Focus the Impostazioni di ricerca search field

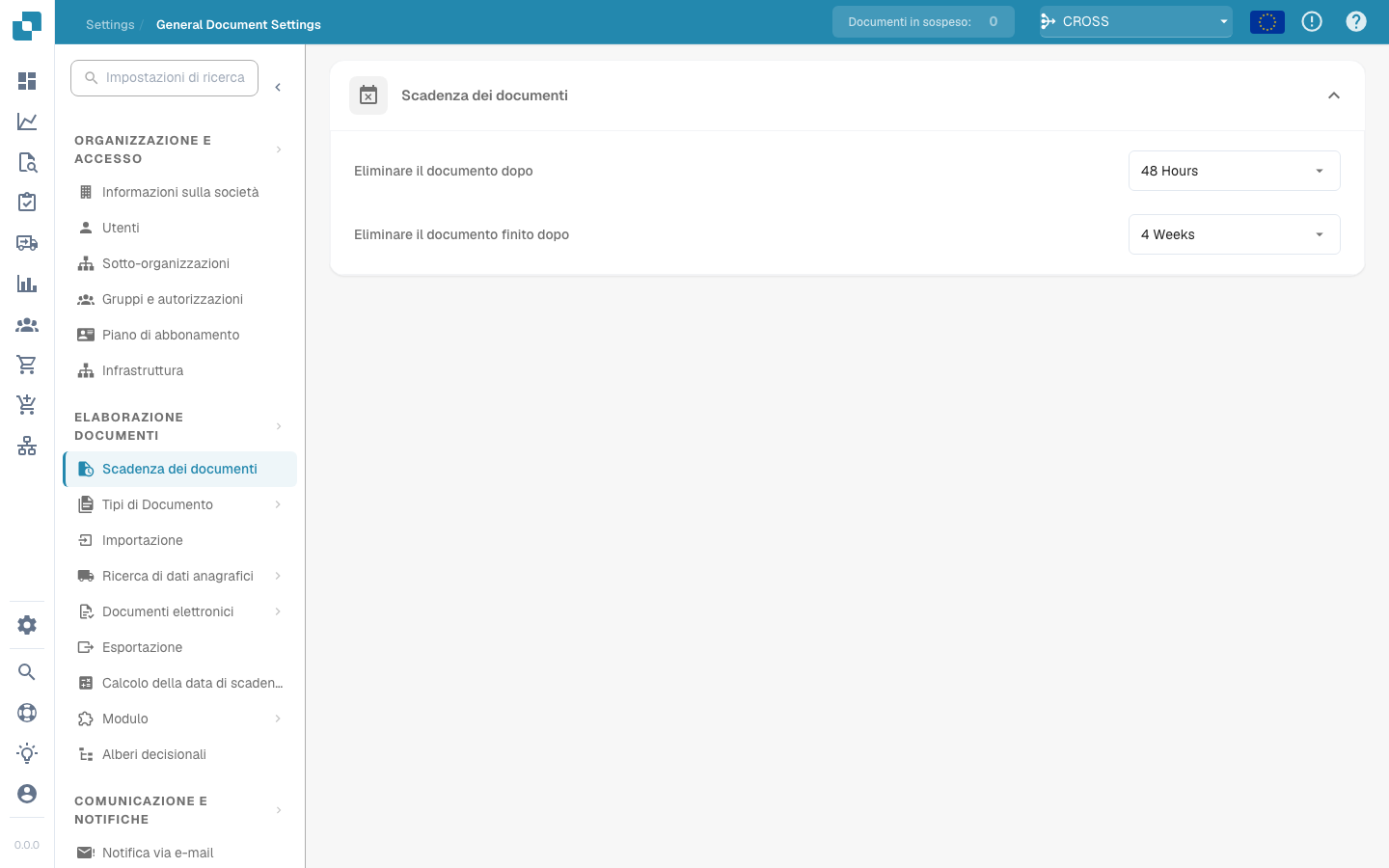164,77
